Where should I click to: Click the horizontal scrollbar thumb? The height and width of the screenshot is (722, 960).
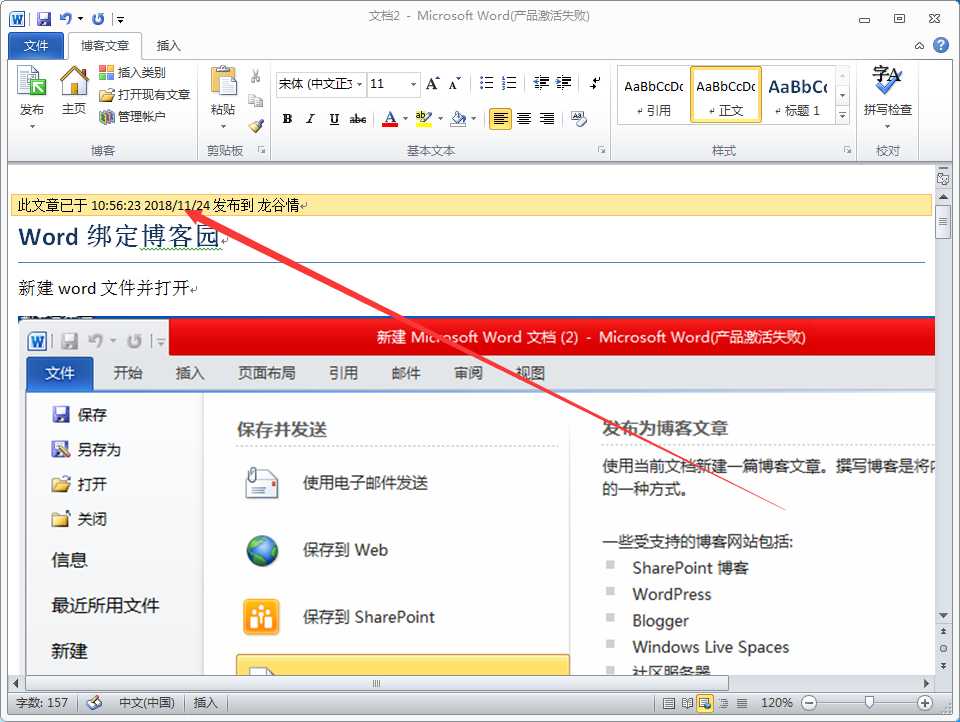click(x=377, y=683)
